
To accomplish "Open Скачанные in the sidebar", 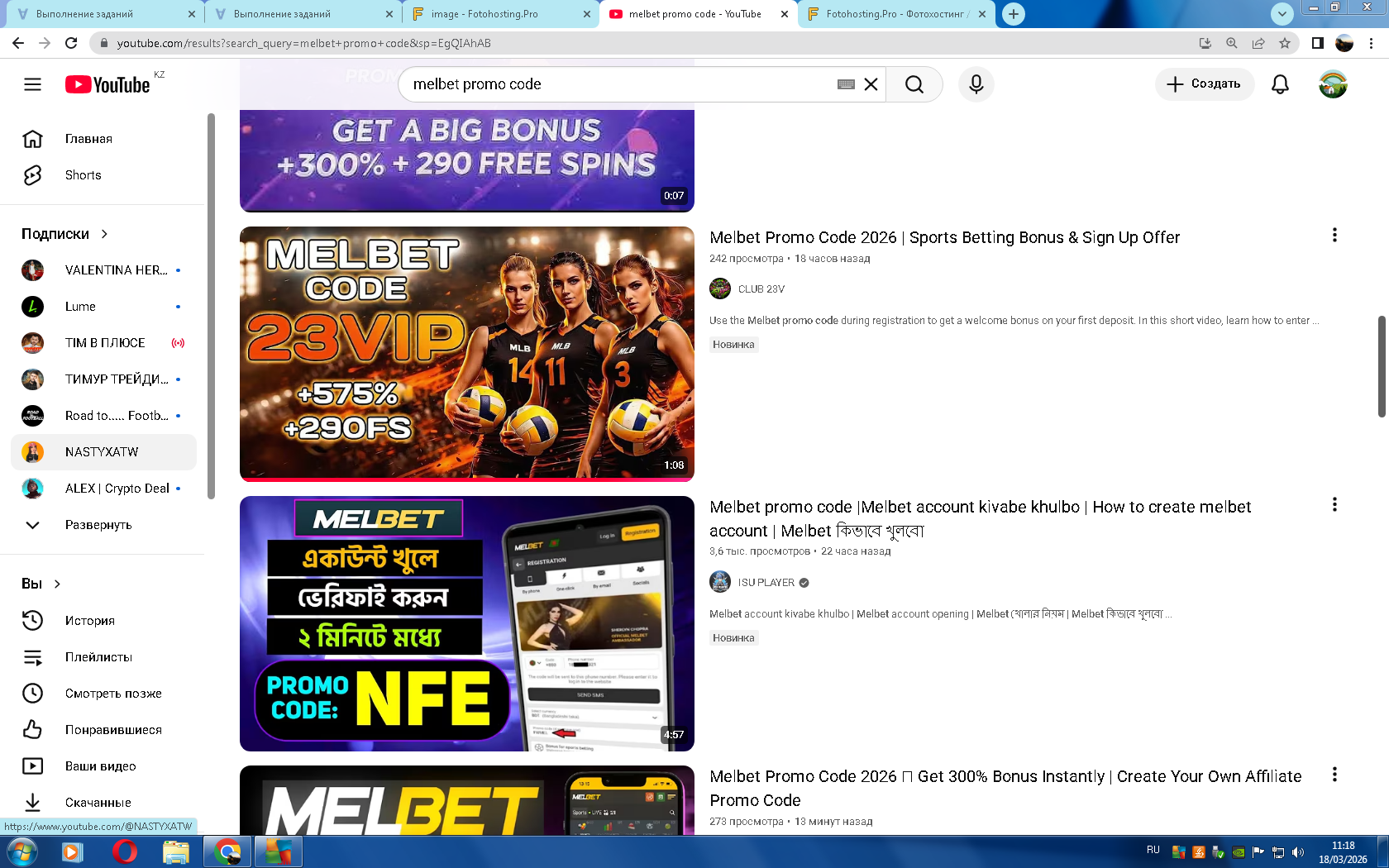I will tap(103, 803).
